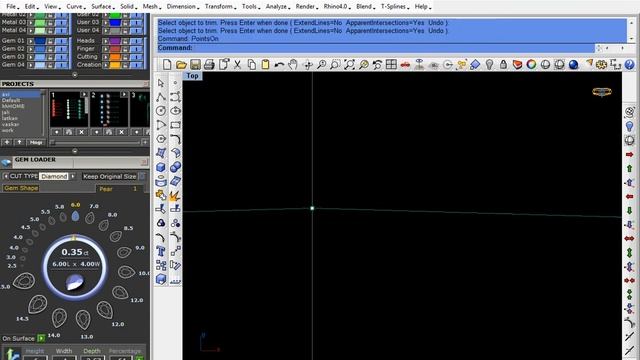Toggle the Keep Original Size checkbox
Viewport: 640px width, 360px height.
tap(142, 176)
